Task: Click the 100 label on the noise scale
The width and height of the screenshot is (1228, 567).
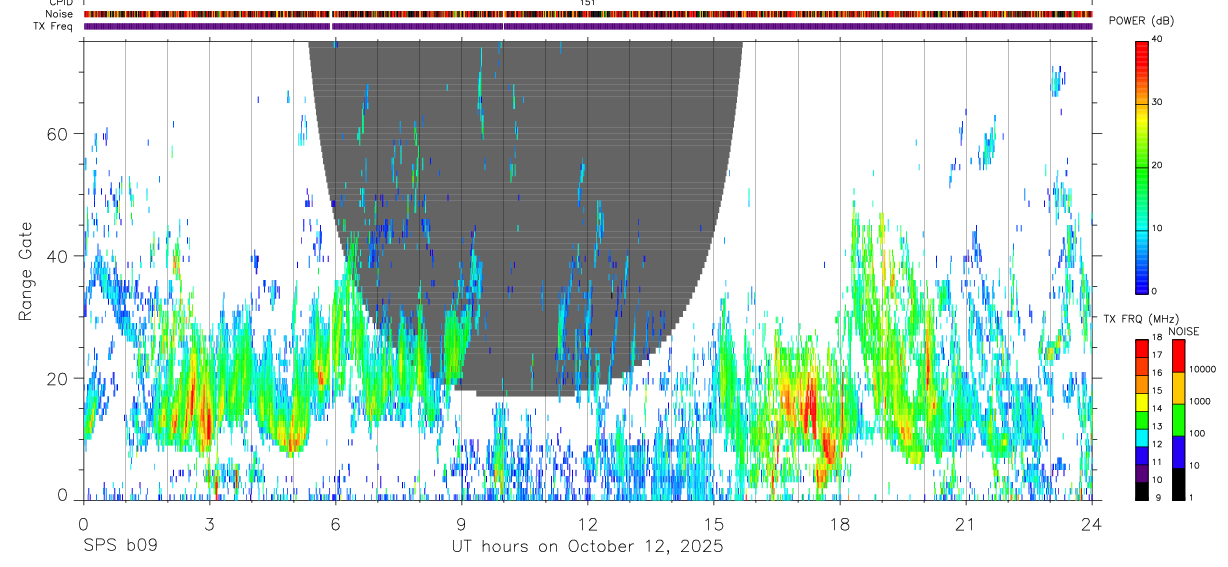Action: (x=1197, y=434)
